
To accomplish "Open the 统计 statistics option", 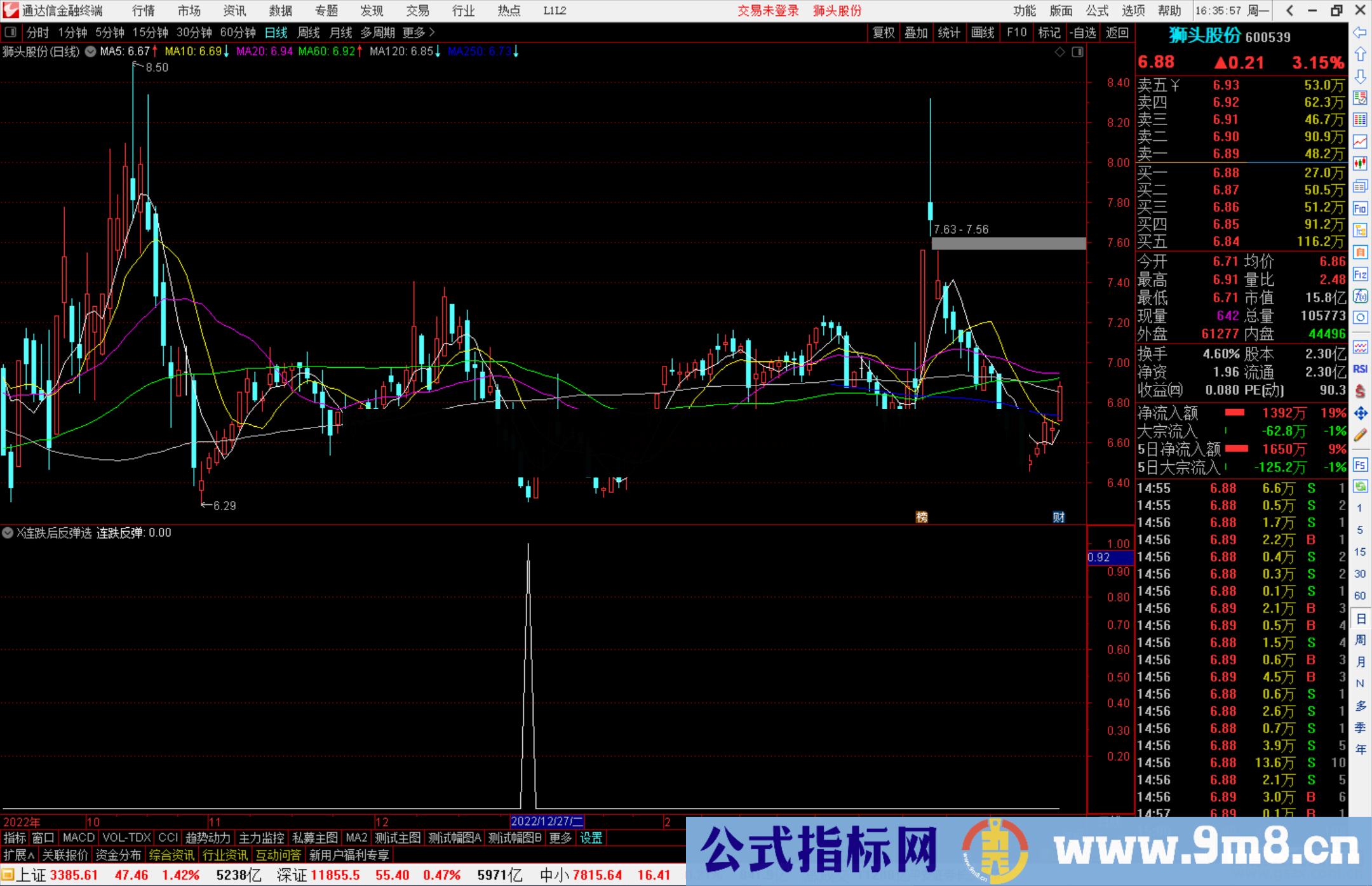I will click(950, 32).
